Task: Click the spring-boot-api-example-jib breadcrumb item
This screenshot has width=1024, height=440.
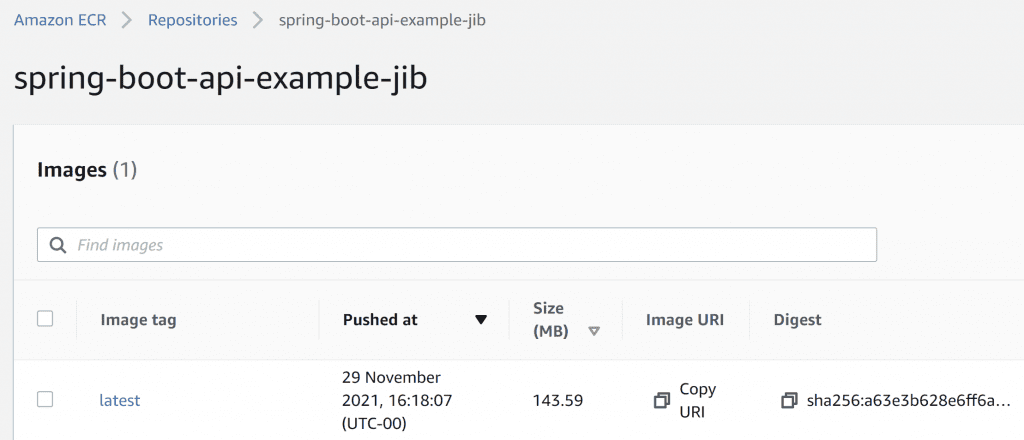Action: point(383,19)
